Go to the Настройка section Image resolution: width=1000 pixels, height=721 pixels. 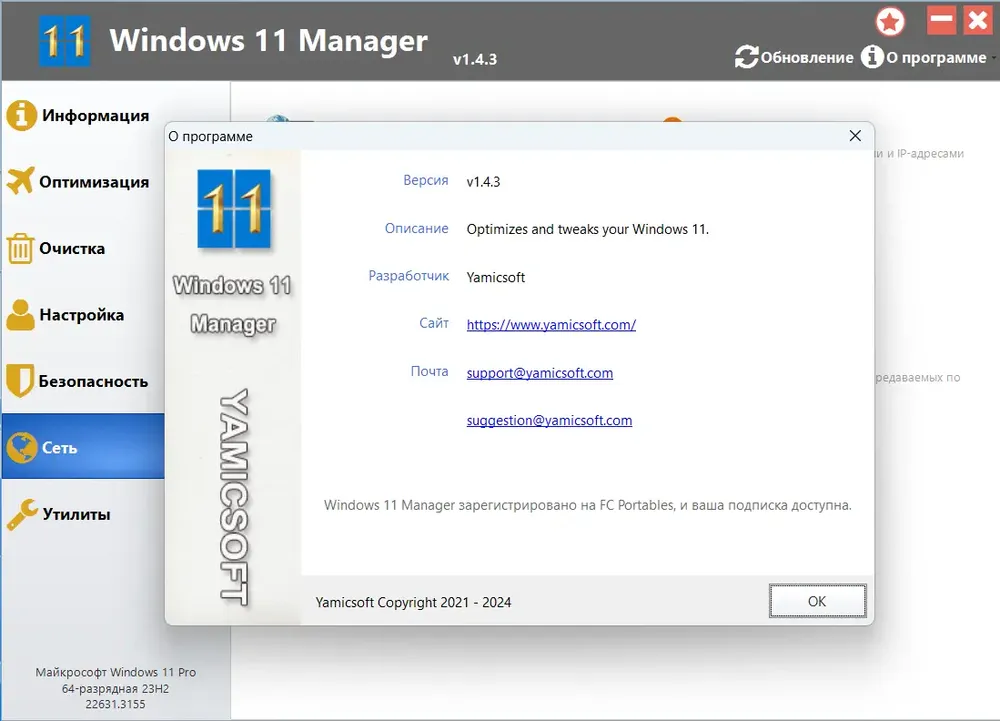click(x=82, y=314)
